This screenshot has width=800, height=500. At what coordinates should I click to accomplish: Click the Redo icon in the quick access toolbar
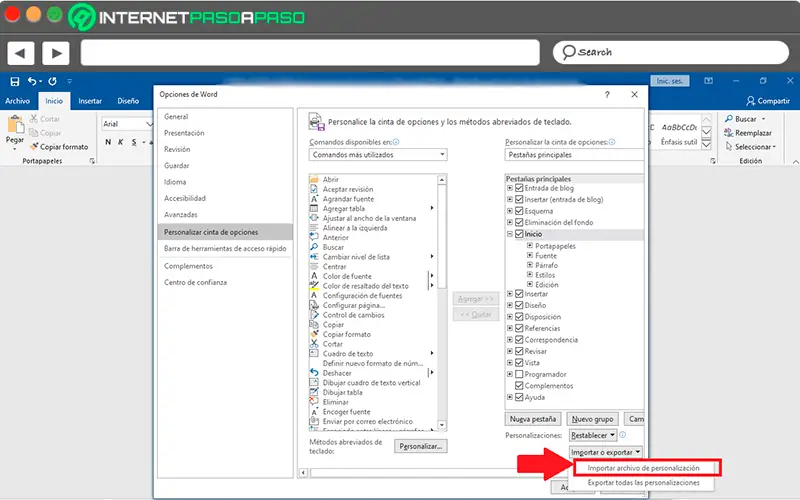click(x=53, y=81)
